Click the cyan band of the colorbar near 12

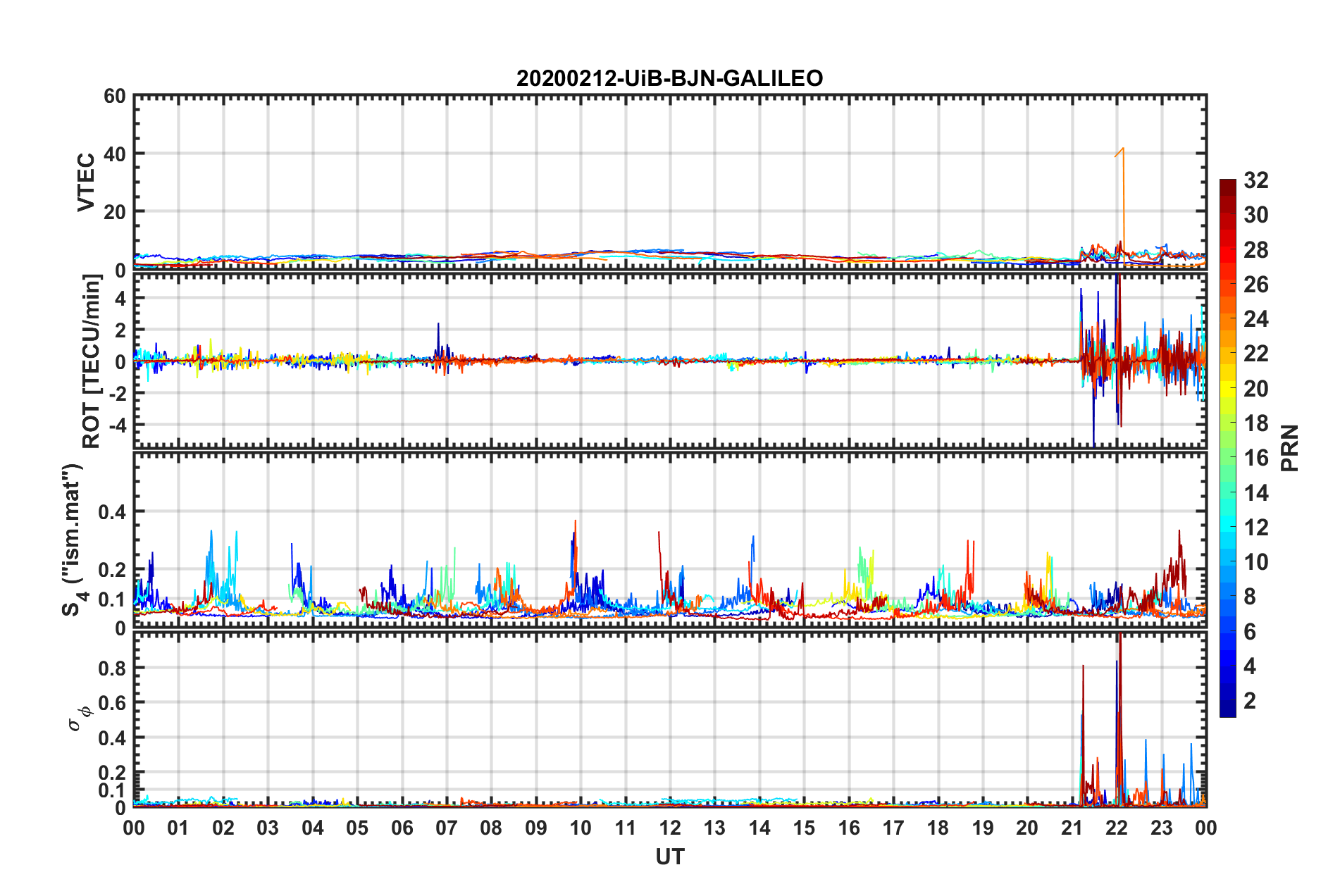click(1228, 527)
